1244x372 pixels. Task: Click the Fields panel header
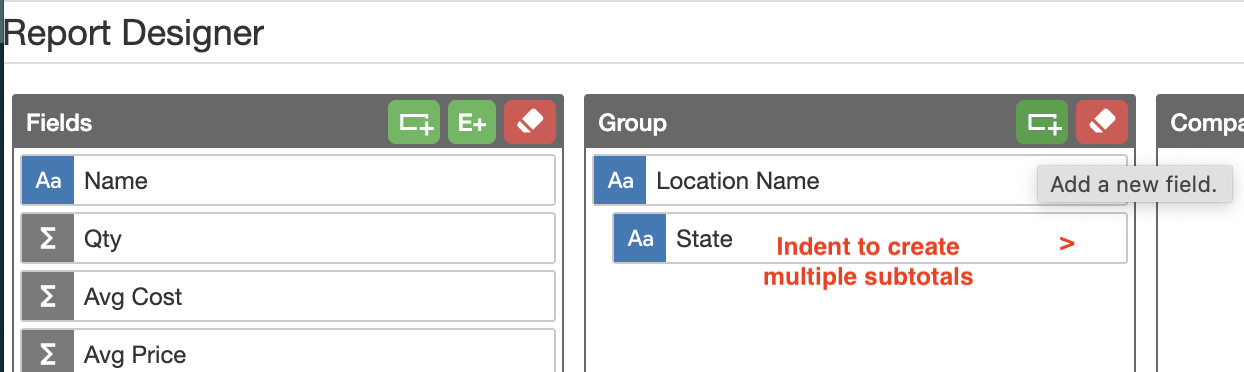(288, 122)
